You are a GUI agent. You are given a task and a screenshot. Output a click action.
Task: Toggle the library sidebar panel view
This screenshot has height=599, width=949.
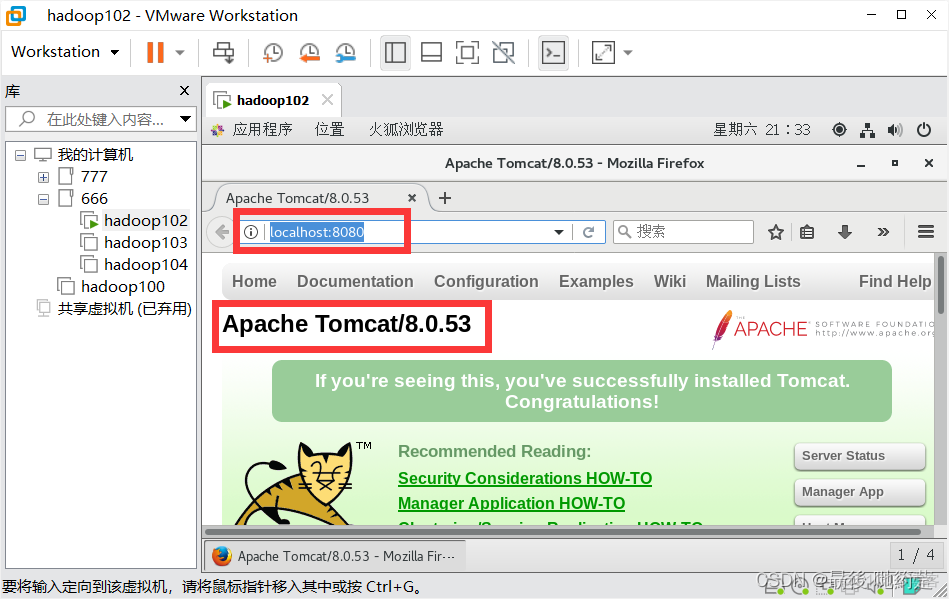coord(395,53)
